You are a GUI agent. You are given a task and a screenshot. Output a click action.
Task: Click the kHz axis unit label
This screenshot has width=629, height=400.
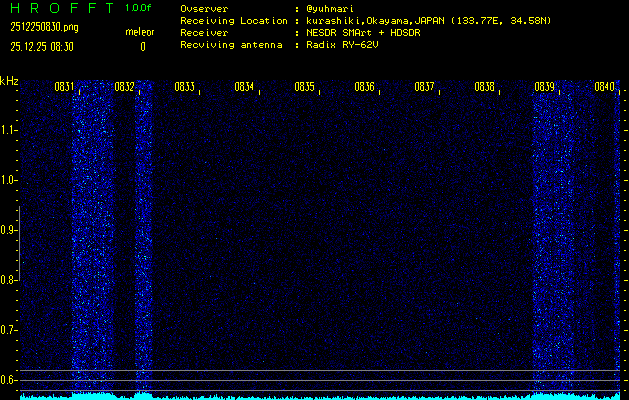pos(10,80)
